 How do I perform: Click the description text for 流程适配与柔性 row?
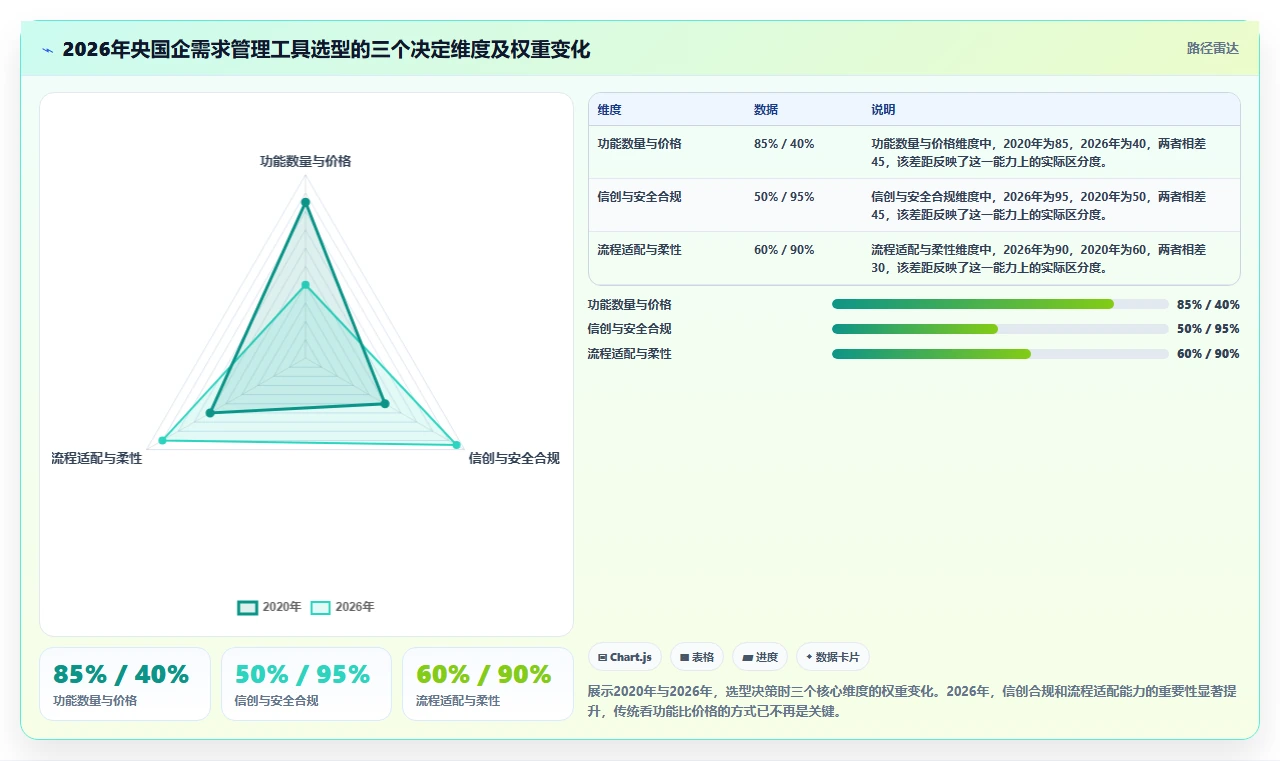coord(1038,258)
